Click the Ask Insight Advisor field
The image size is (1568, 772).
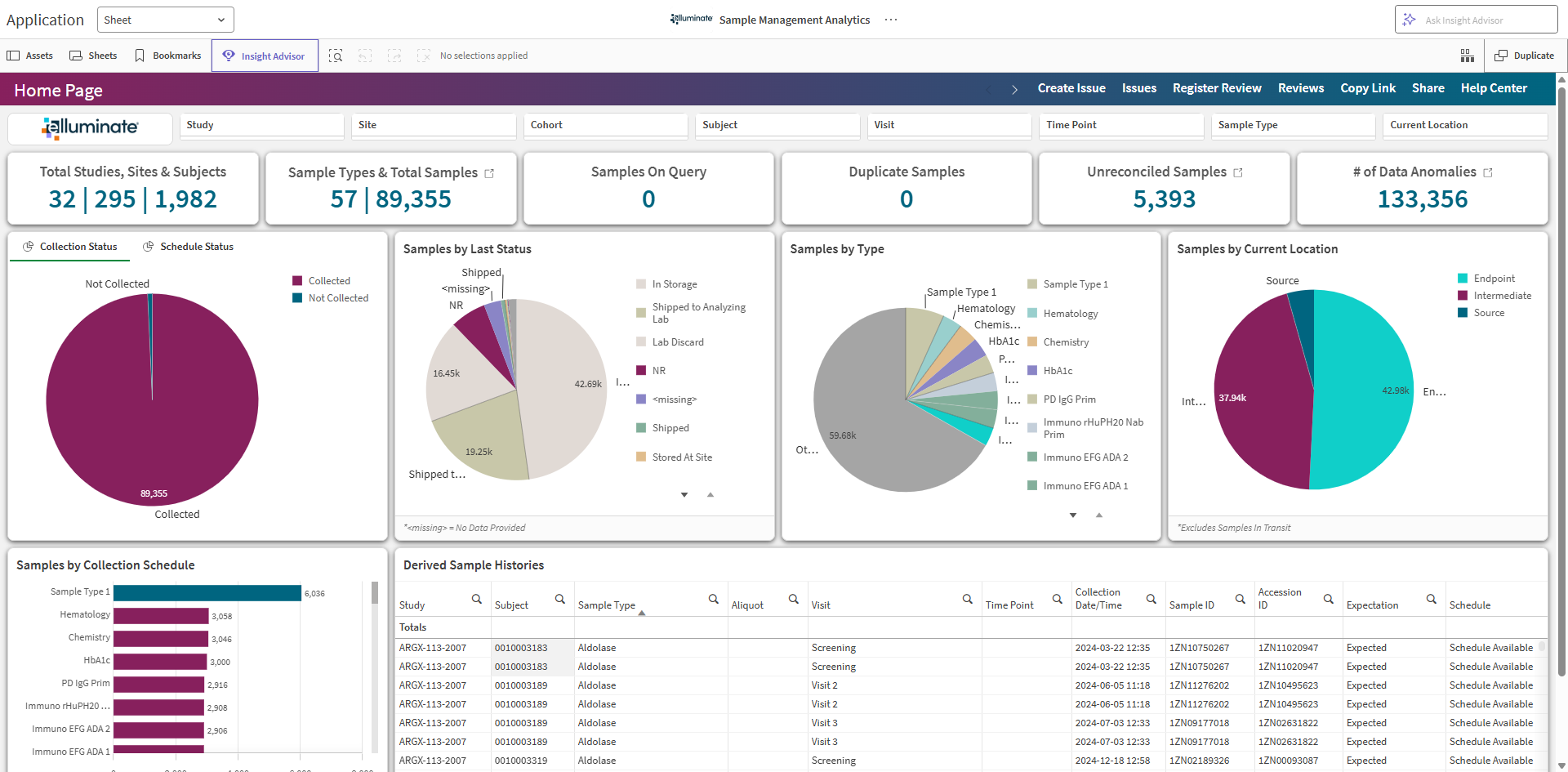click(x=1476, y=20)
